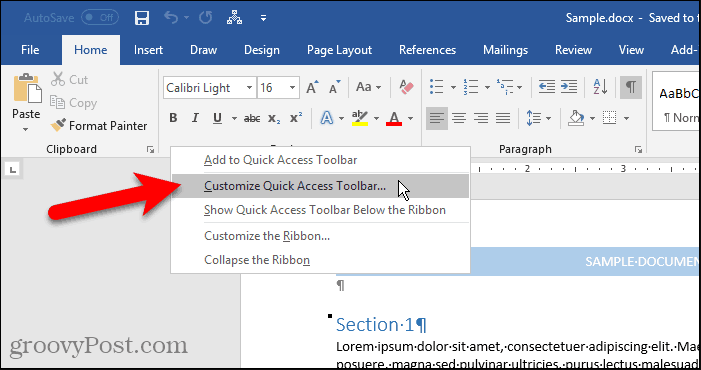Click Cut in Clipboard group
This screenshot has width=701, height=370.
(x=69, y=80)
